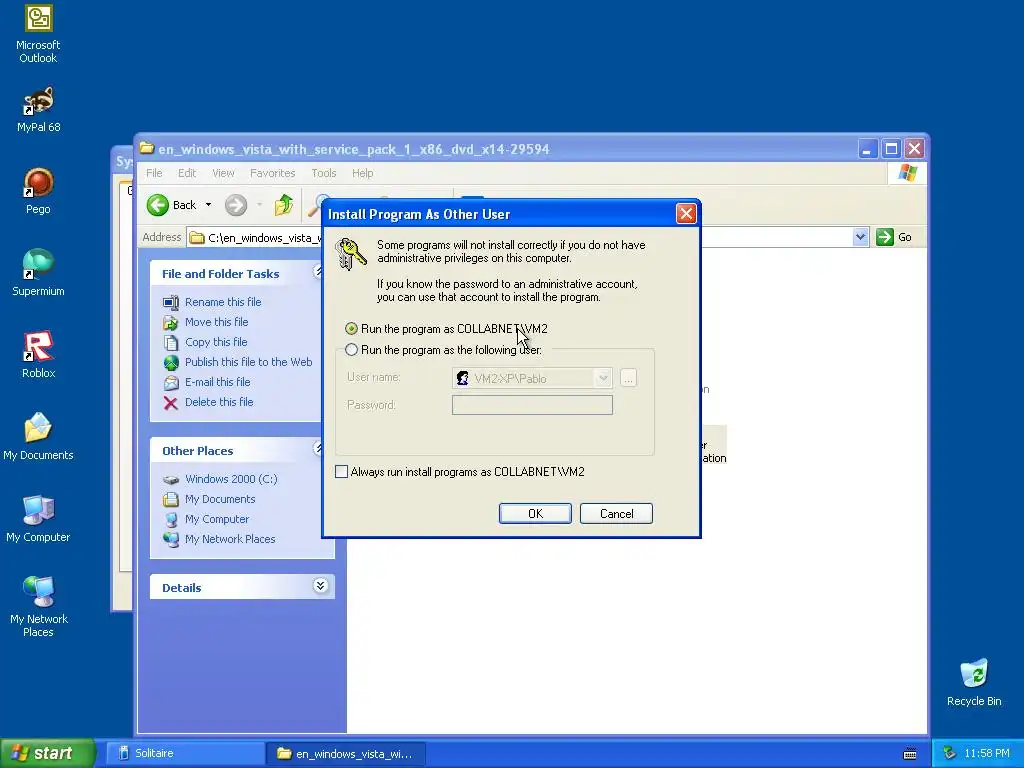This screenshot has height=768, width=1024.
Task: Click the keyboard icon in system tray
Action: point(910,754)
